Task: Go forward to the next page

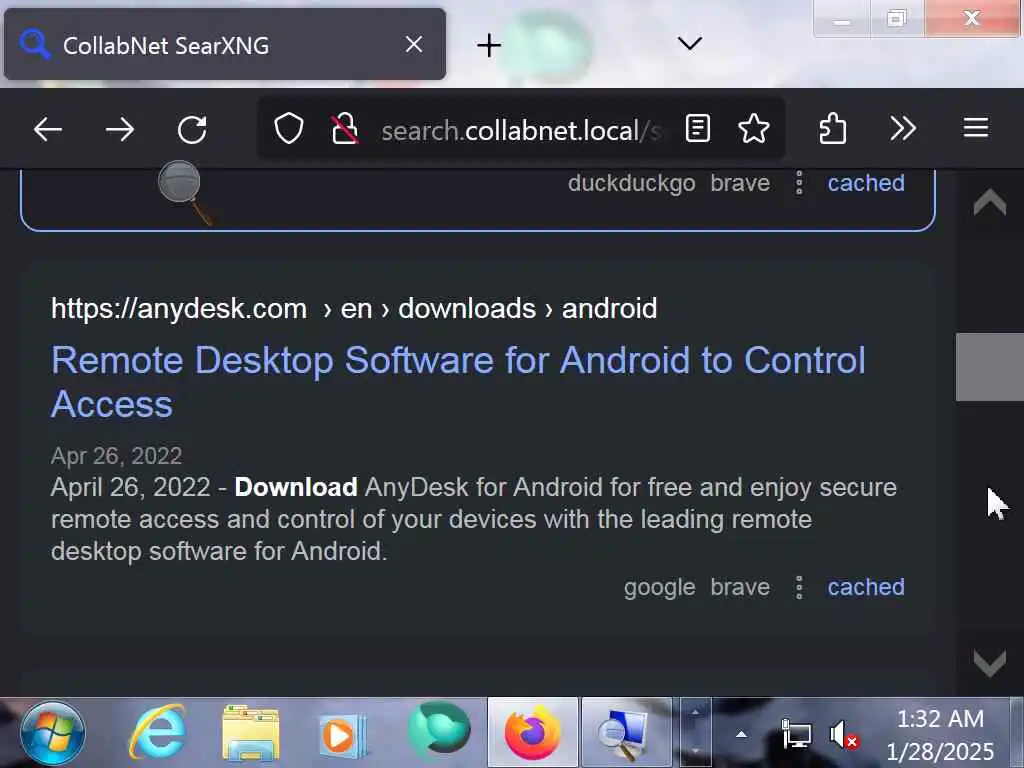Action: [120, 129]
